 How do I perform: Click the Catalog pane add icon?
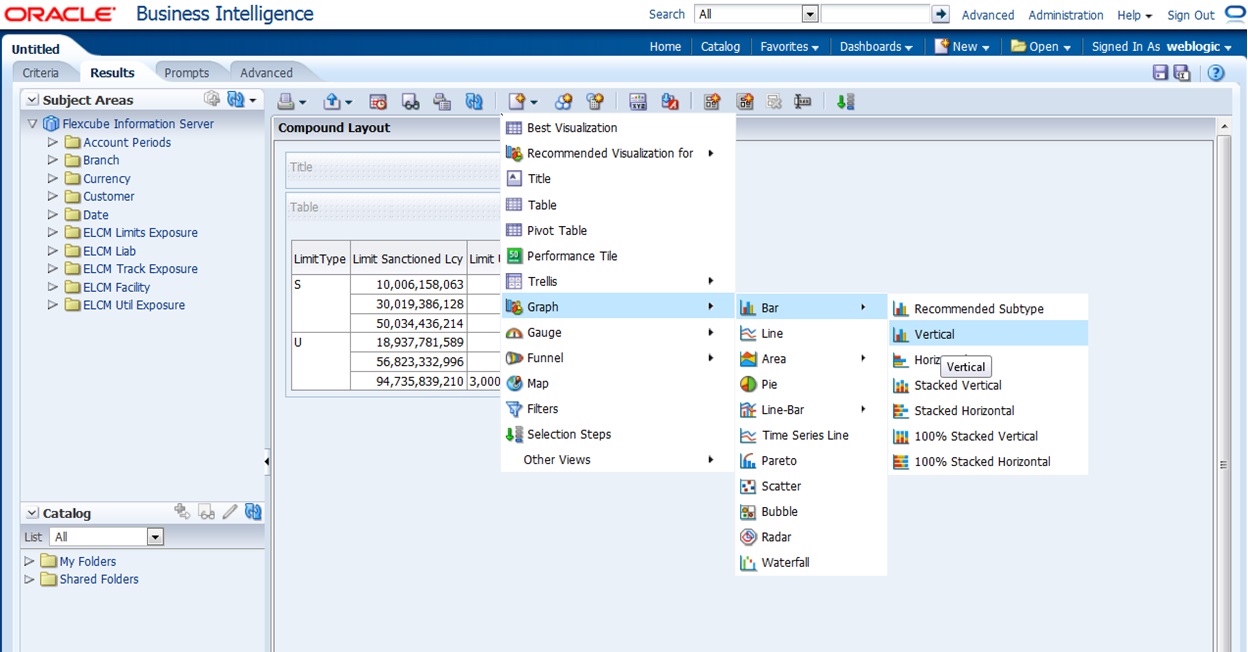pyautogui.click(x=182, y=512)
